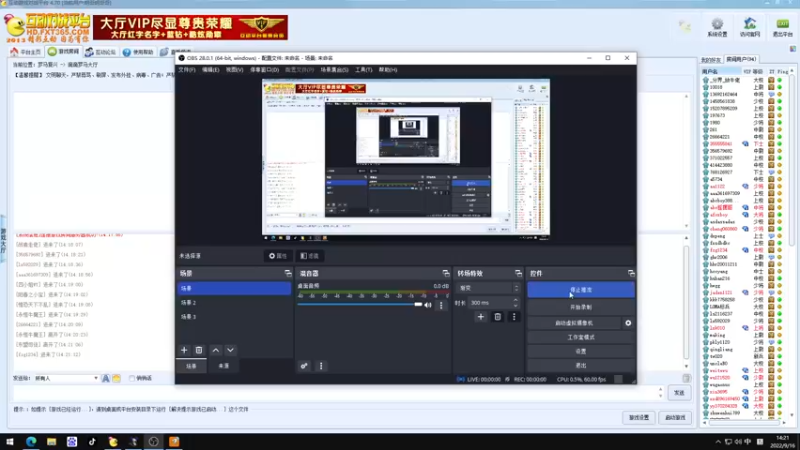Open Windows Start menu

click(10, 442)
